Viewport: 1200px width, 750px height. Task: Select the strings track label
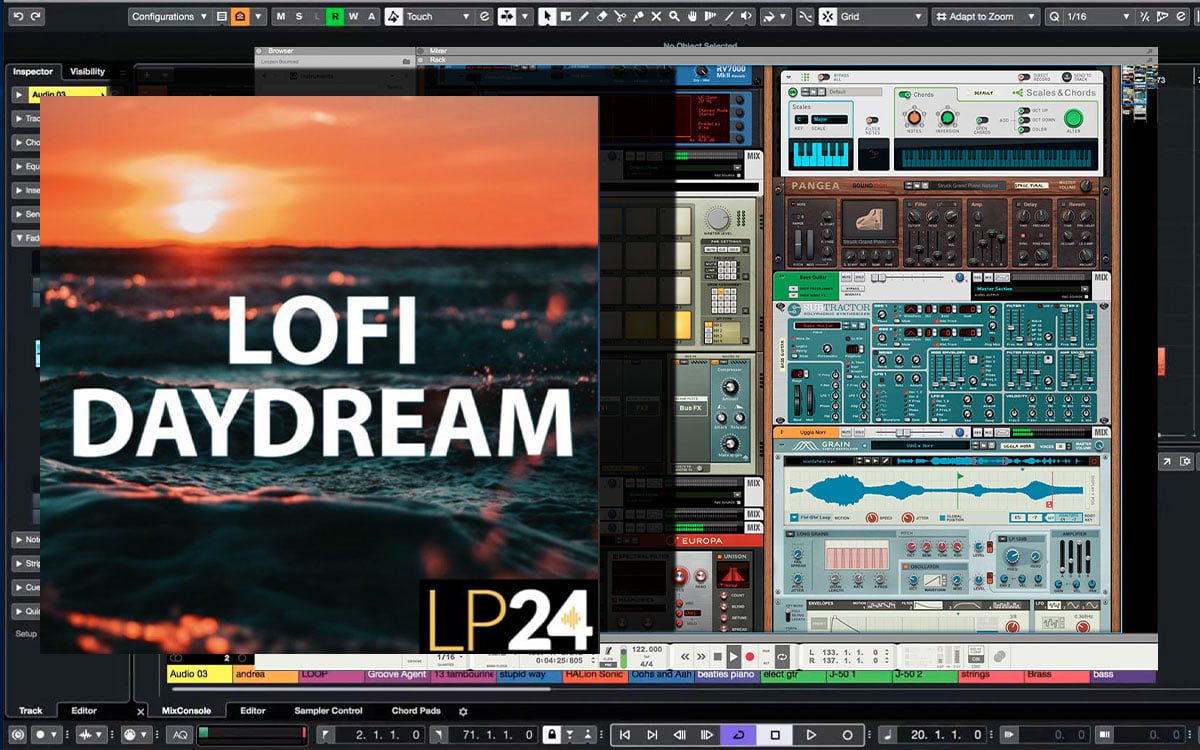pyautogui.click(x=990, y=675)
